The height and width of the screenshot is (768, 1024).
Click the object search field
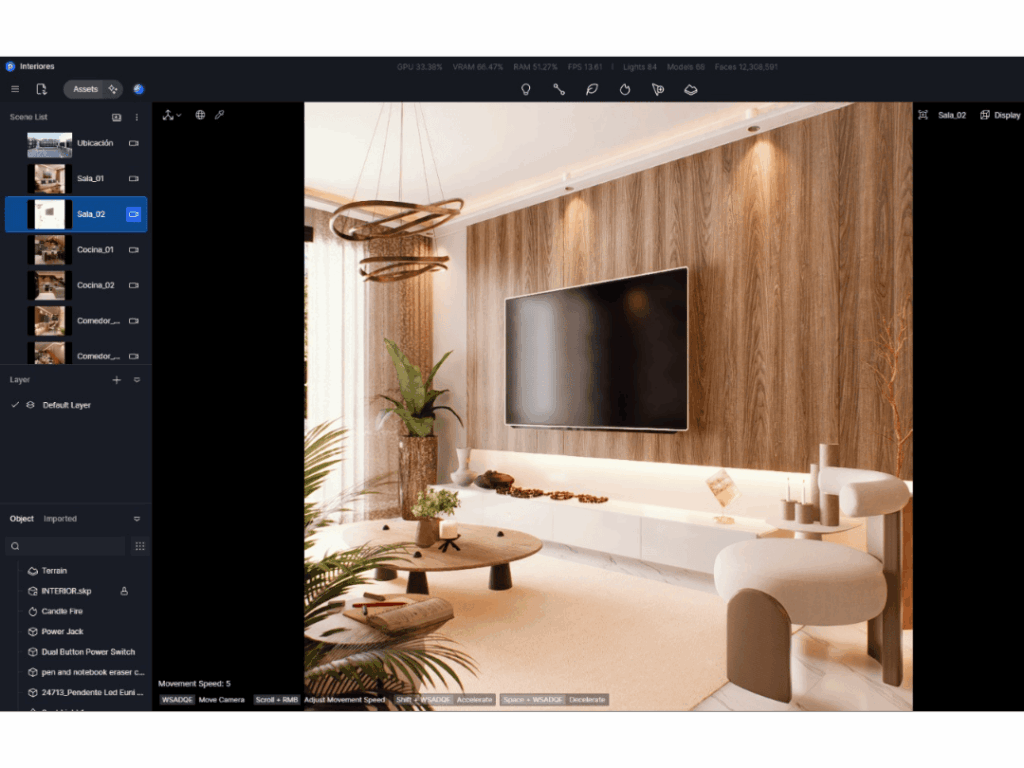click(65, 546)
